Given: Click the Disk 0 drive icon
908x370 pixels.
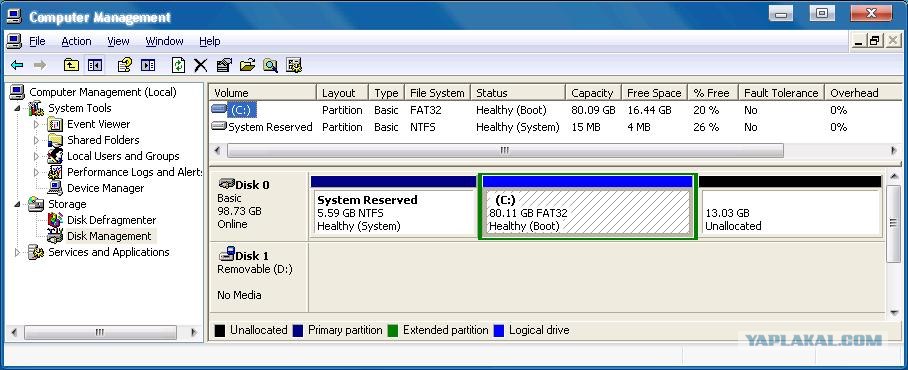Looking at the screenshot, I should 226,184.
